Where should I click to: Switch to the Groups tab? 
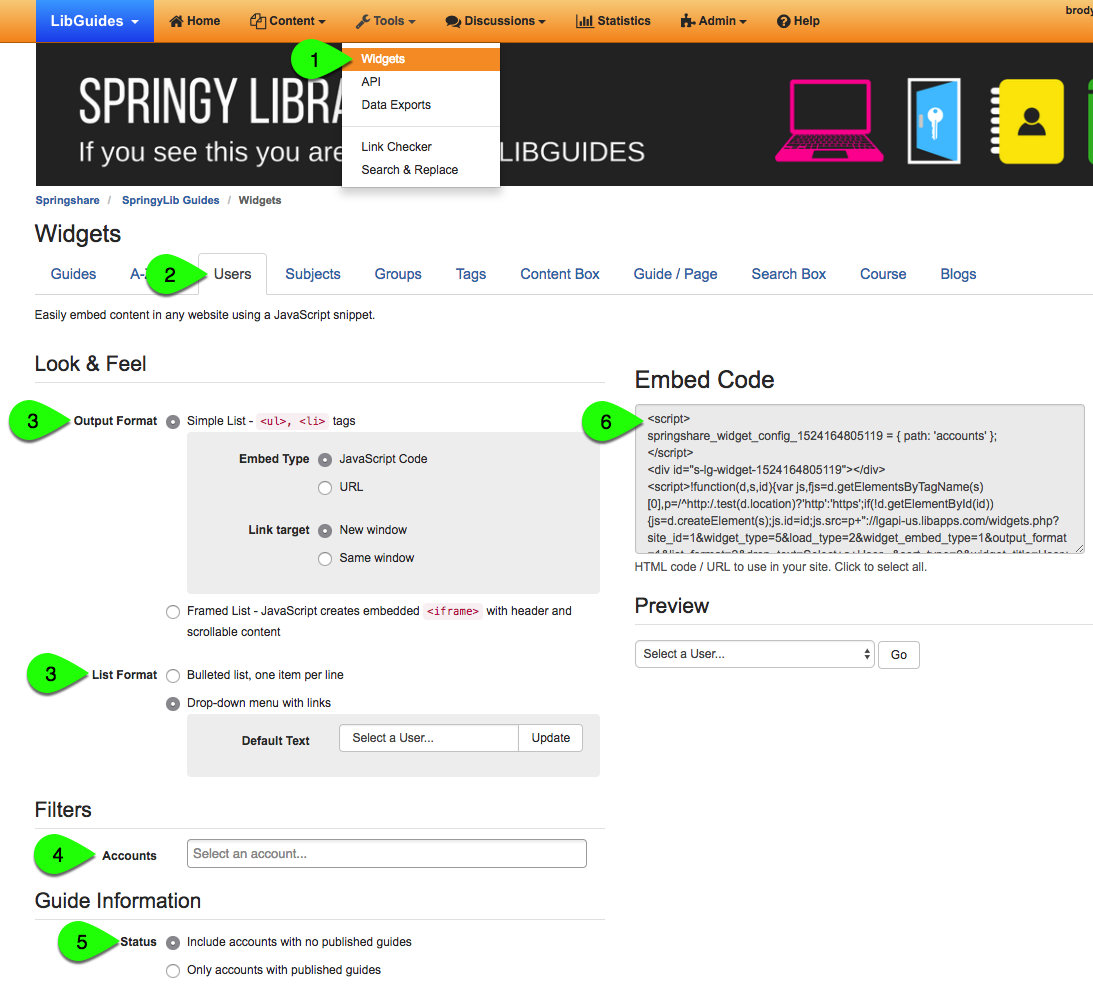click(x=398, y=275)
